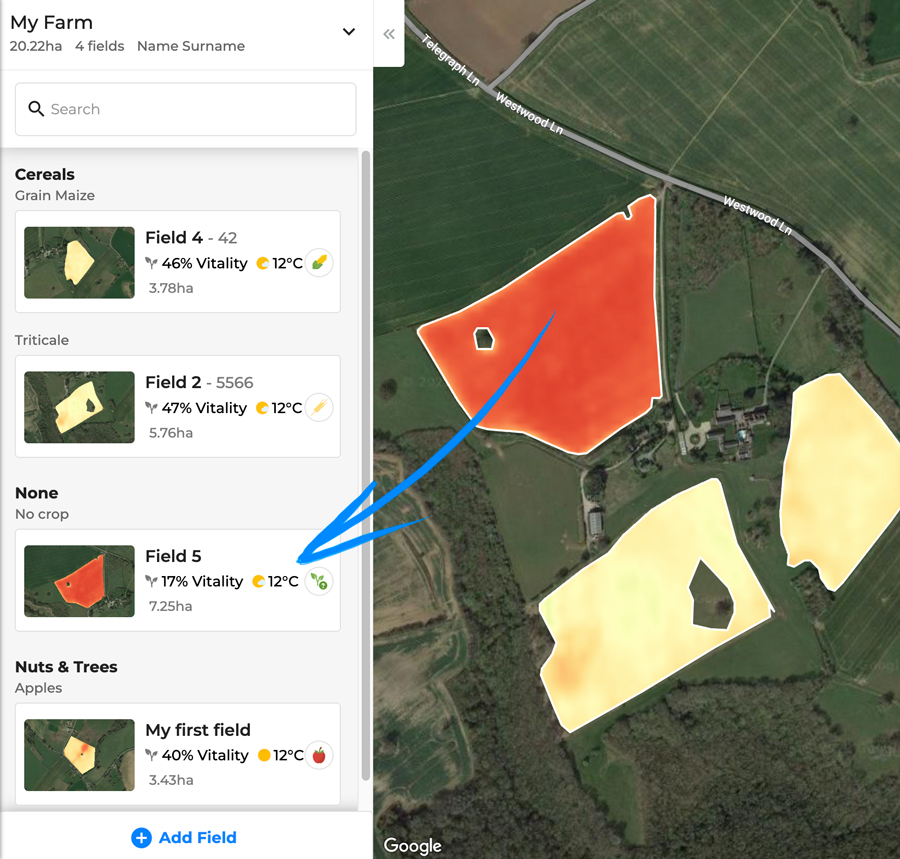Click inside the Search field
Viewport: 900px width, 859px height.
[x=185, y=109]
